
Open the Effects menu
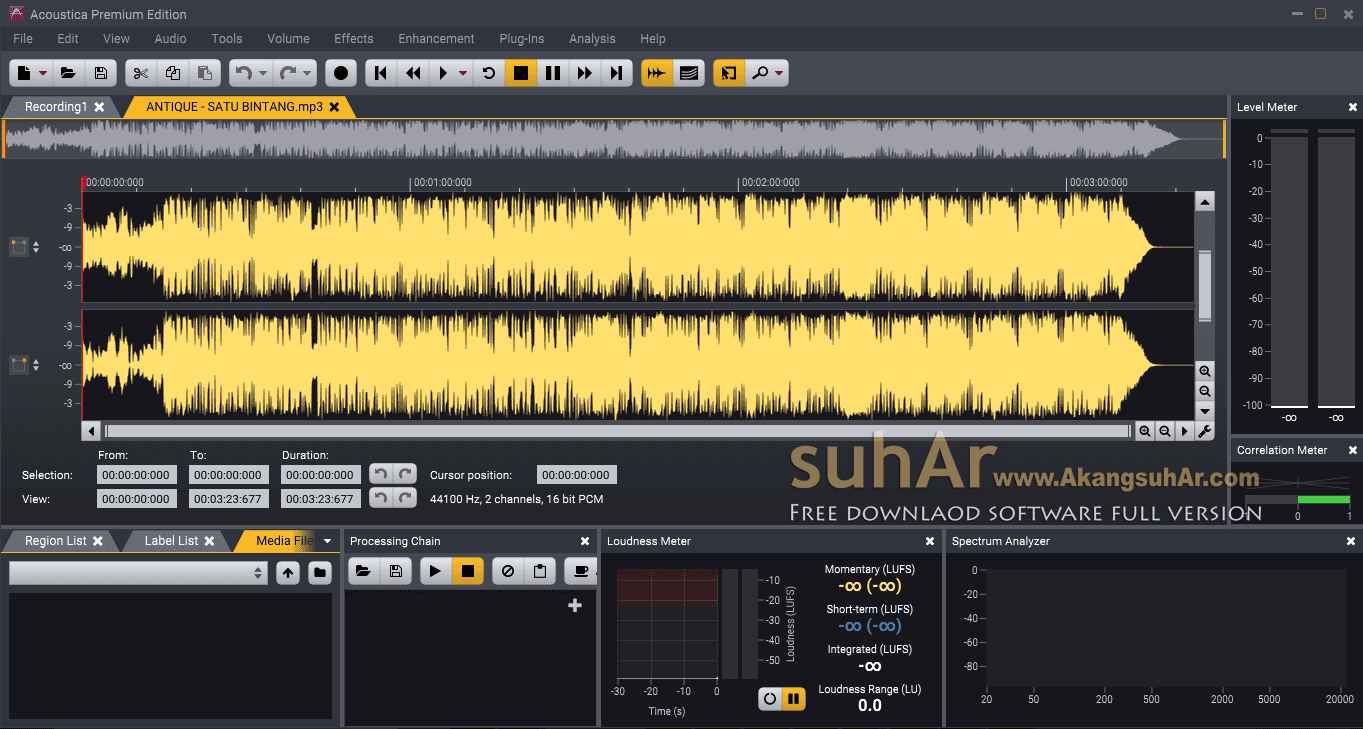pos(354,38)
